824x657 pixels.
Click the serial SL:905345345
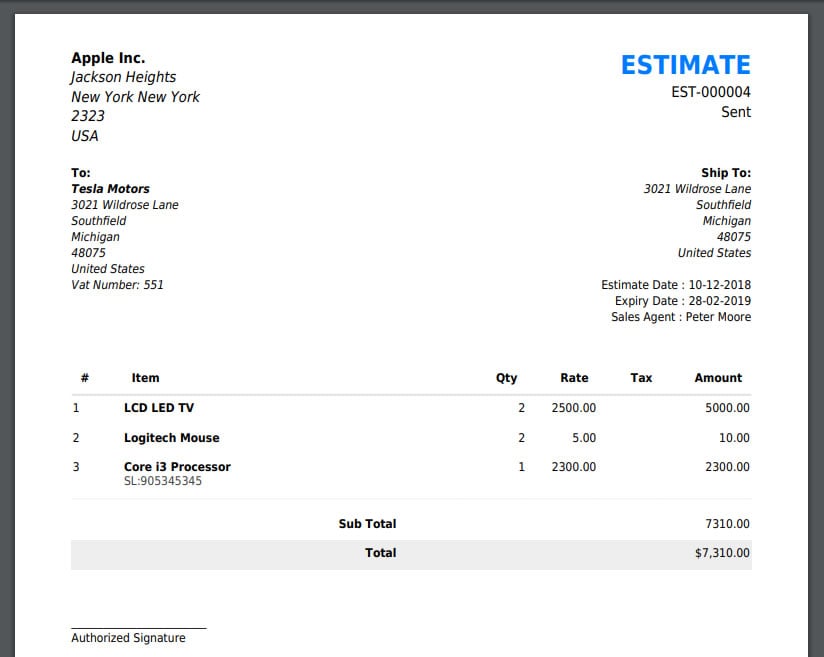(x=163, y=481)
